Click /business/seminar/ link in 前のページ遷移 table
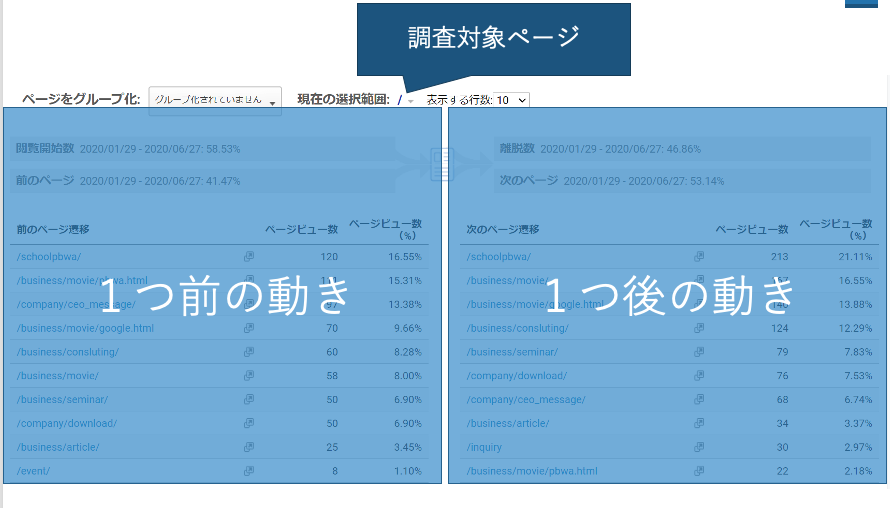This screenshot has width=890, height=508. click(62, 400)
